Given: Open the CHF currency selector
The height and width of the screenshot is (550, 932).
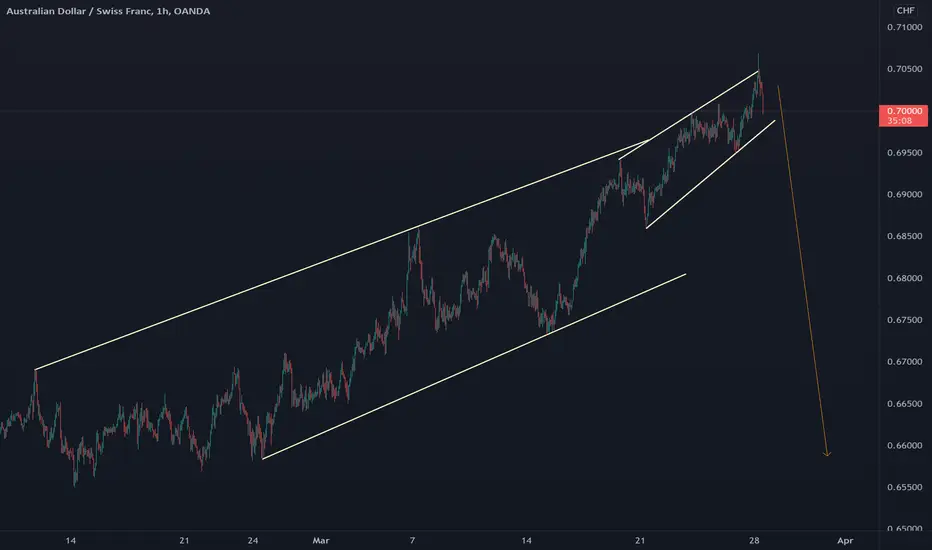Looking at the screenshot, I should click(905, 10).
